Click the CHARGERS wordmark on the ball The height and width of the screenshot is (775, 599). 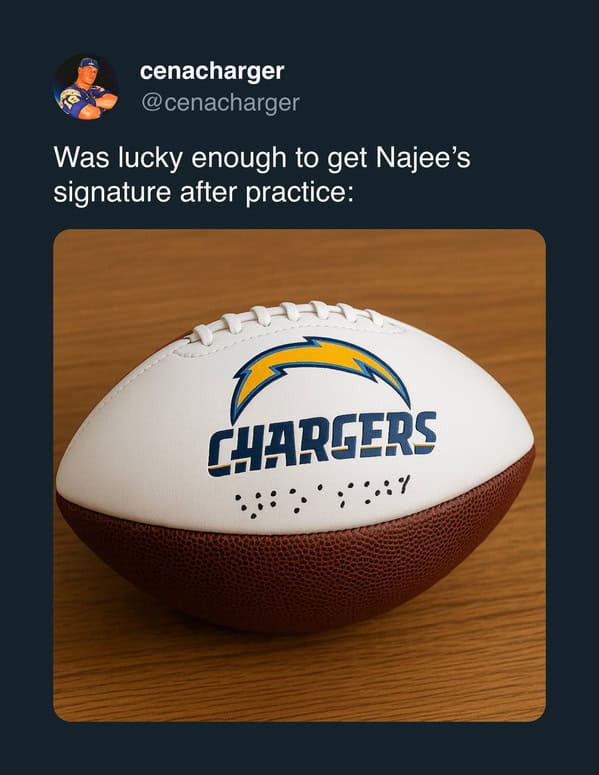(x=322, y=443)
